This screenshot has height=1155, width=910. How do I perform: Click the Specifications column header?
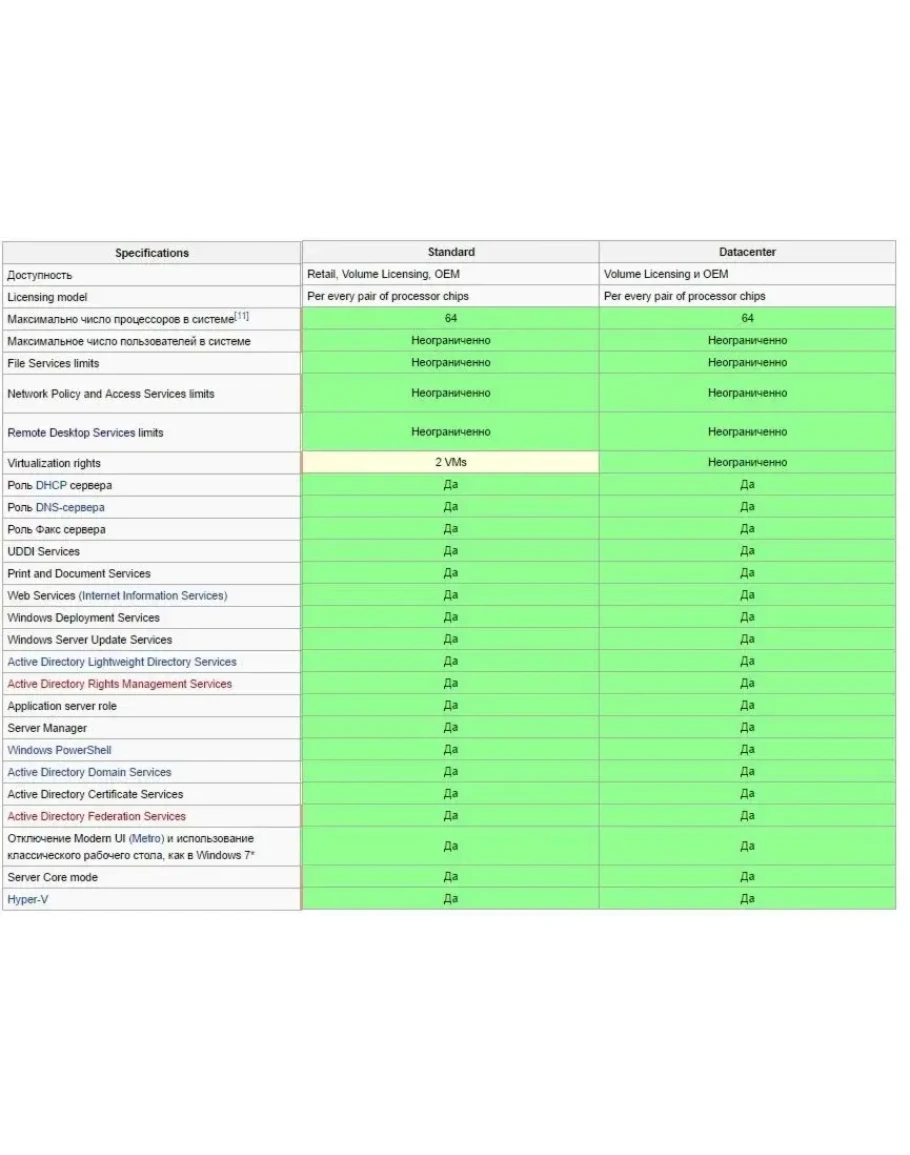click(x=152, y=253)
